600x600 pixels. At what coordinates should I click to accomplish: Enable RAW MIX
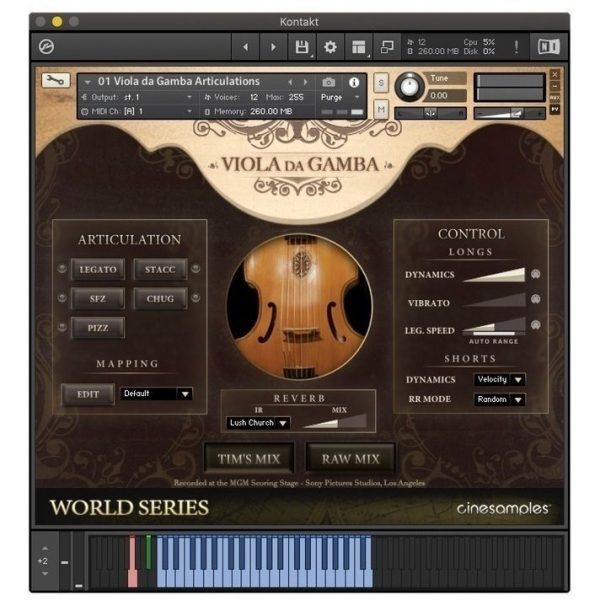click(x=351, y=458)
